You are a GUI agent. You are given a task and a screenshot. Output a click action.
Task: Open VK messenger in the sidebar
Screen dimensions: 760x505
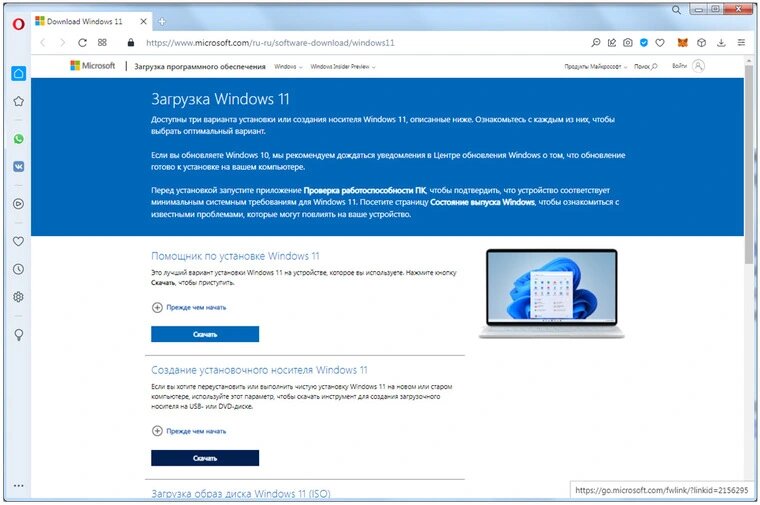pyautogui.click(x=18, y=167)
